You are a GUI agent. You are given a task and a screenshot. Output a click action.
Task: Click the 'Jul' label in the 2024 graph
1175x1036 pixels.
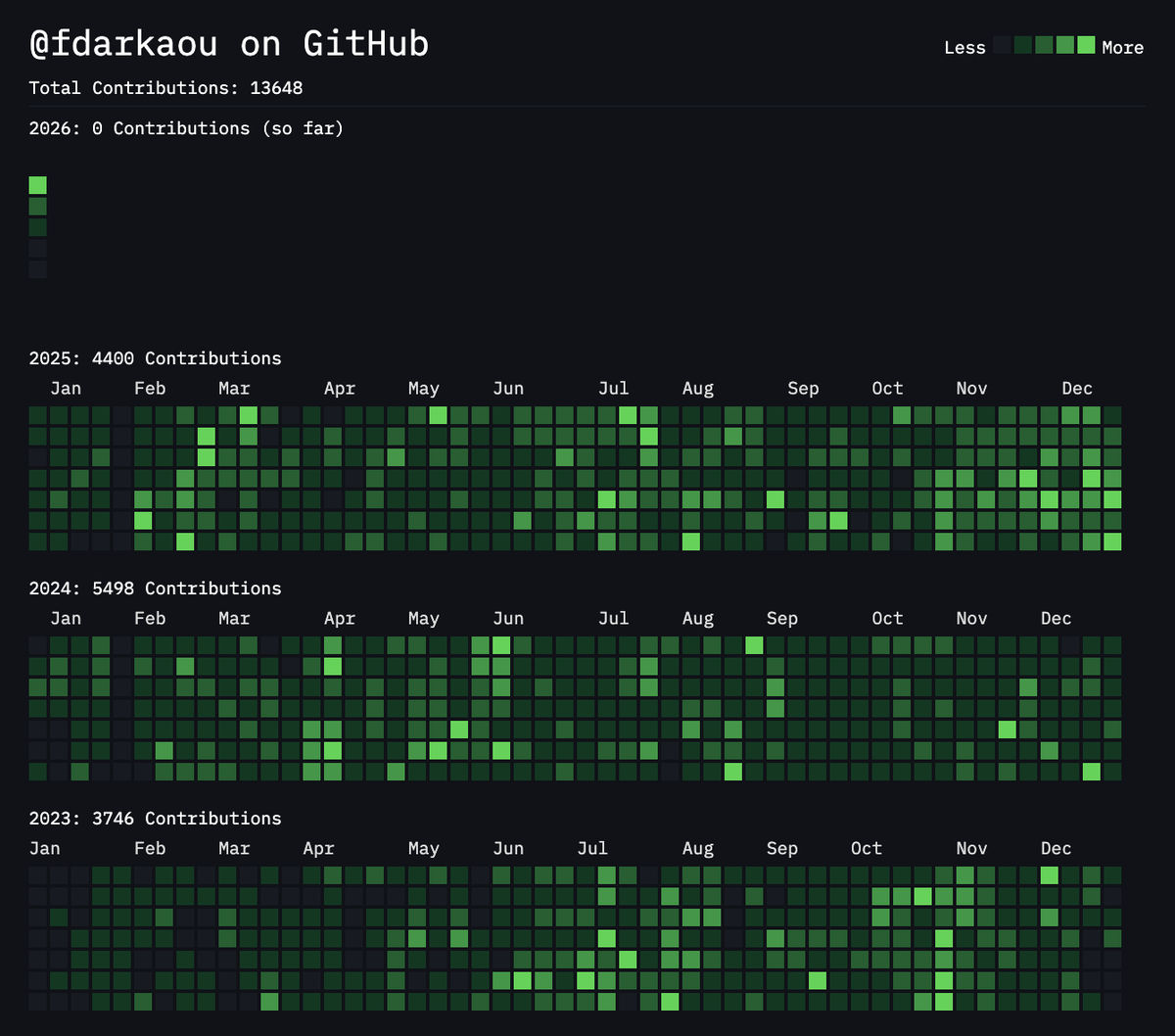613,619
